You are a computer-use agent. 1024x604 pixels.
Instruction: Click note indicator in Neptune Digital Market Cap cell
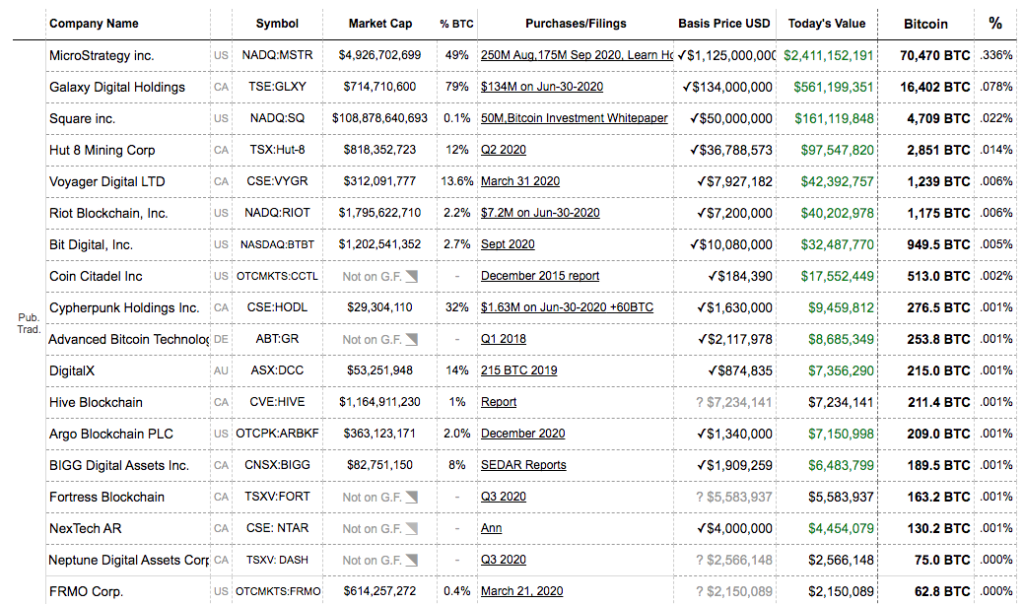(x=411, y=560)
